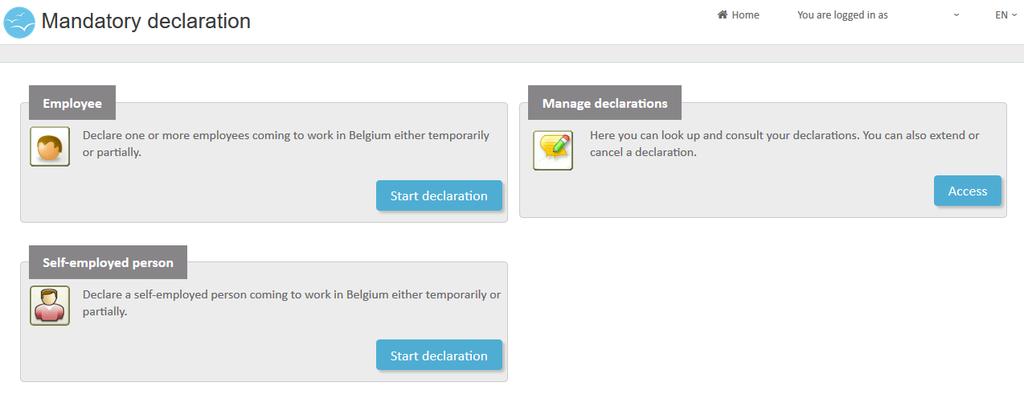This screenshot has width=1024, height=407.
Task: Select the Self-employed person header tab
Action: click(x=108, y=263)
